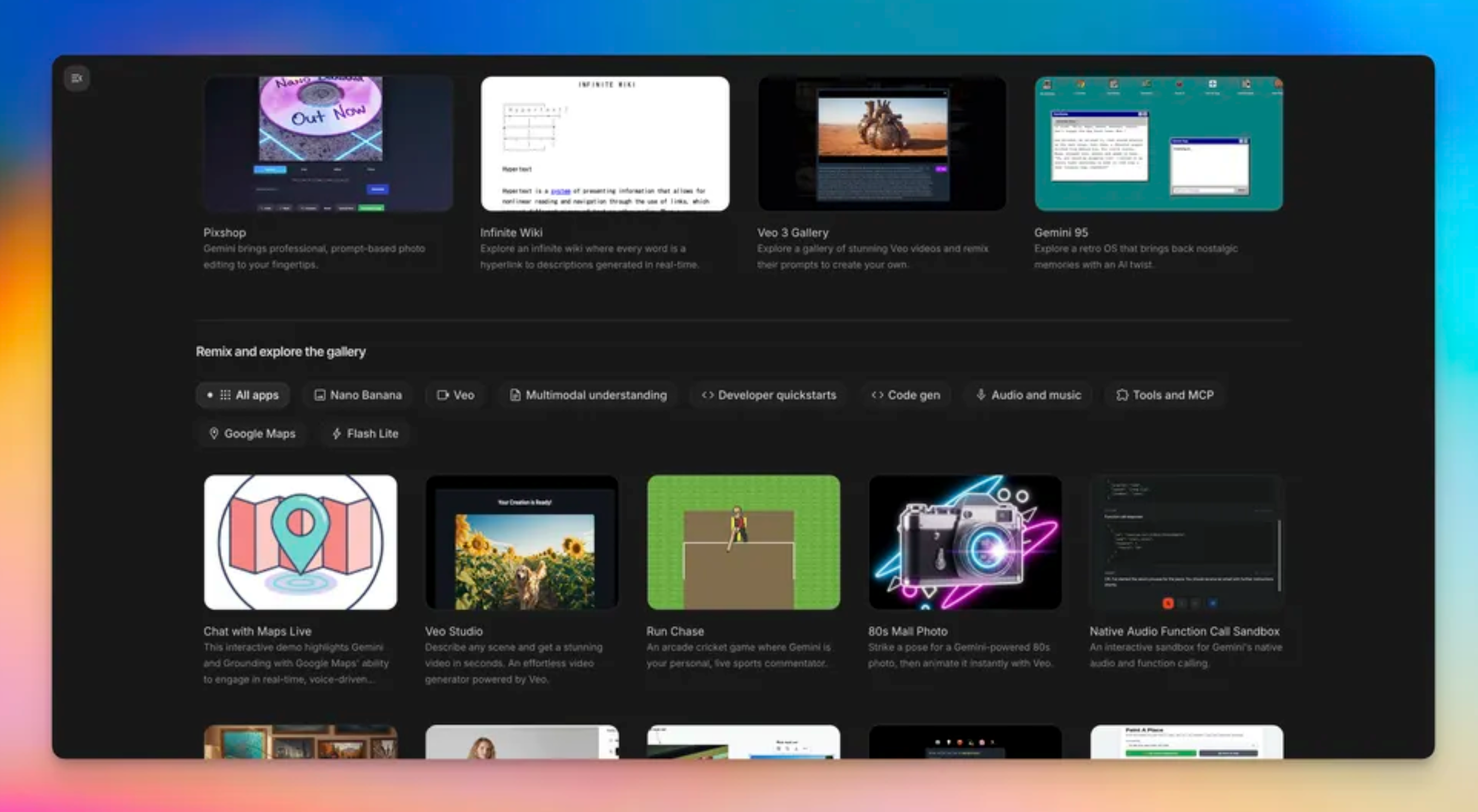Screen dimensions: 1478x812
Task: Toggle the Developer quickstarts filter
Action: coord(767,395)
